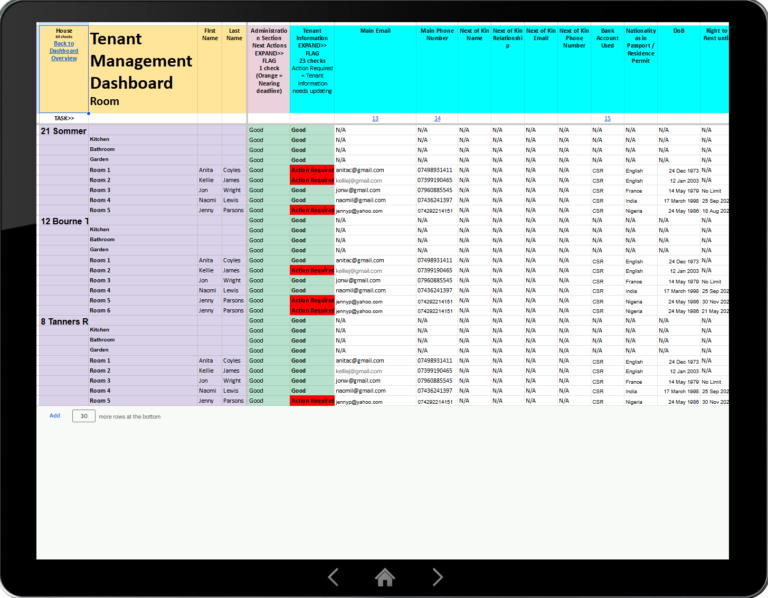Open task link 14 under Main Phone Number
Screen dimensions: 768x598
[437, 119]
